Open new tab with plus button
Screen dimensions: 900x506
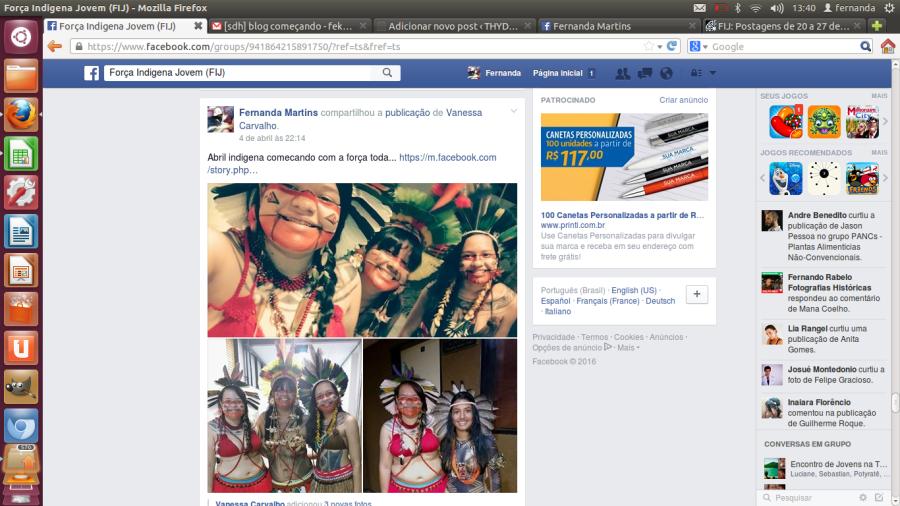(x=876, y=26)
